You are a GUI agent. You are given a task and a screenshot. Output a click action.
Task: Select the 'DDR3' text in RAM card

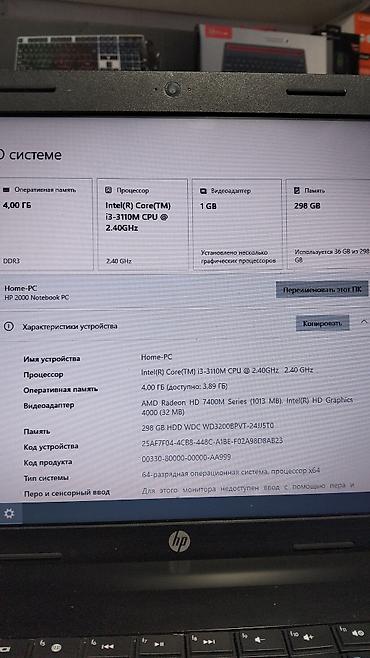coord(11,261)
